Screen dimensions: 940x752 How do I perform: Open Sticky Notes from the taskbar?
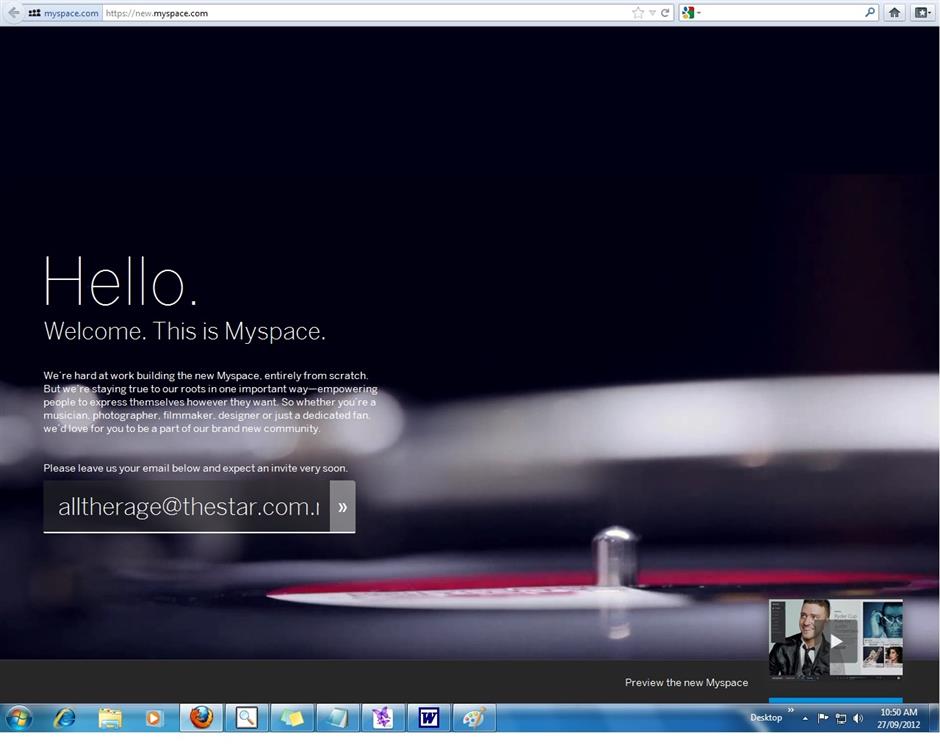292,718
